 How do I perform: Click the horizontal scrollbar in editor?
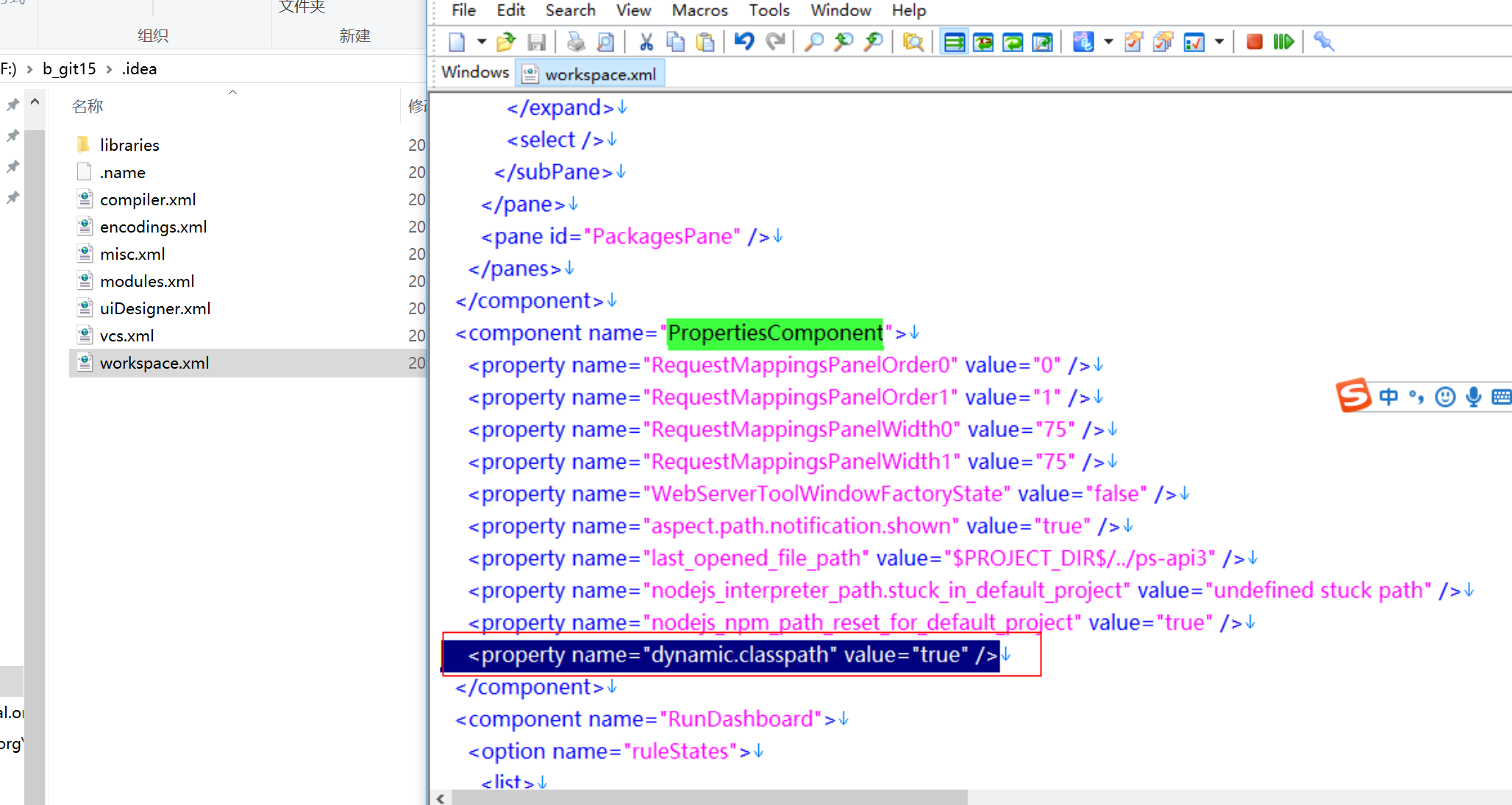[709, 798]
